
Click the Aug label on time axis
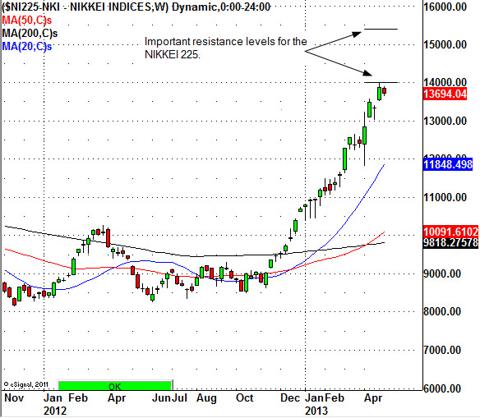point(206,398)
